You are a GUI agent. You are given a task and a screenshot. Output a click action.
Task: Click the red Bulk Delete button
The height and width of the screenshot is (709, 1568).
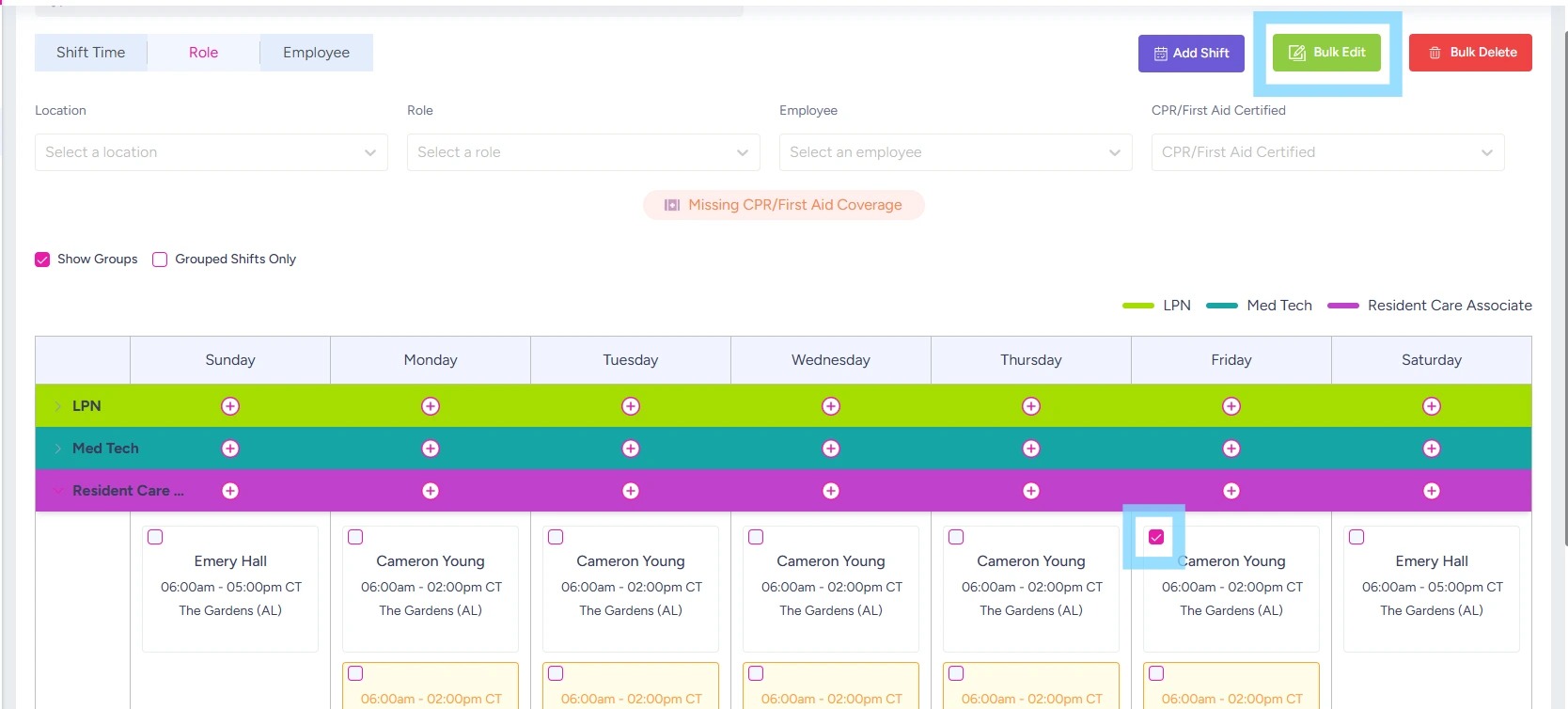click(1470, 53)
